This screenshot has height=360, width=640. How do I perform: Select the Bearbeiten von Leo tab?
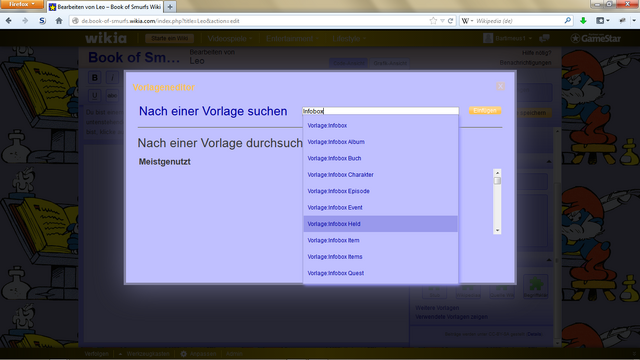(105, 7)
